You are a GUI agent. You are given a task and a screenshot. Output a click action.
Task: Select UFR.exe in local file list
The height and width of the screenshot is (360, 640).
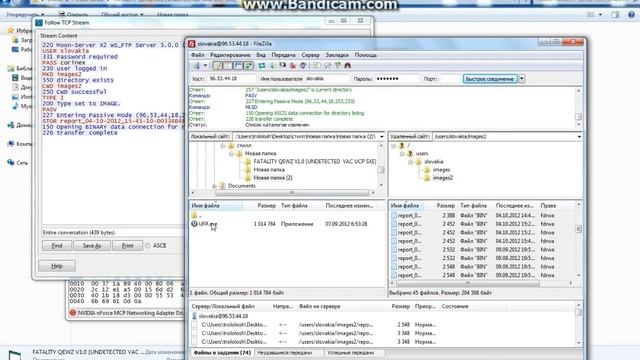[x=208, y=224]
